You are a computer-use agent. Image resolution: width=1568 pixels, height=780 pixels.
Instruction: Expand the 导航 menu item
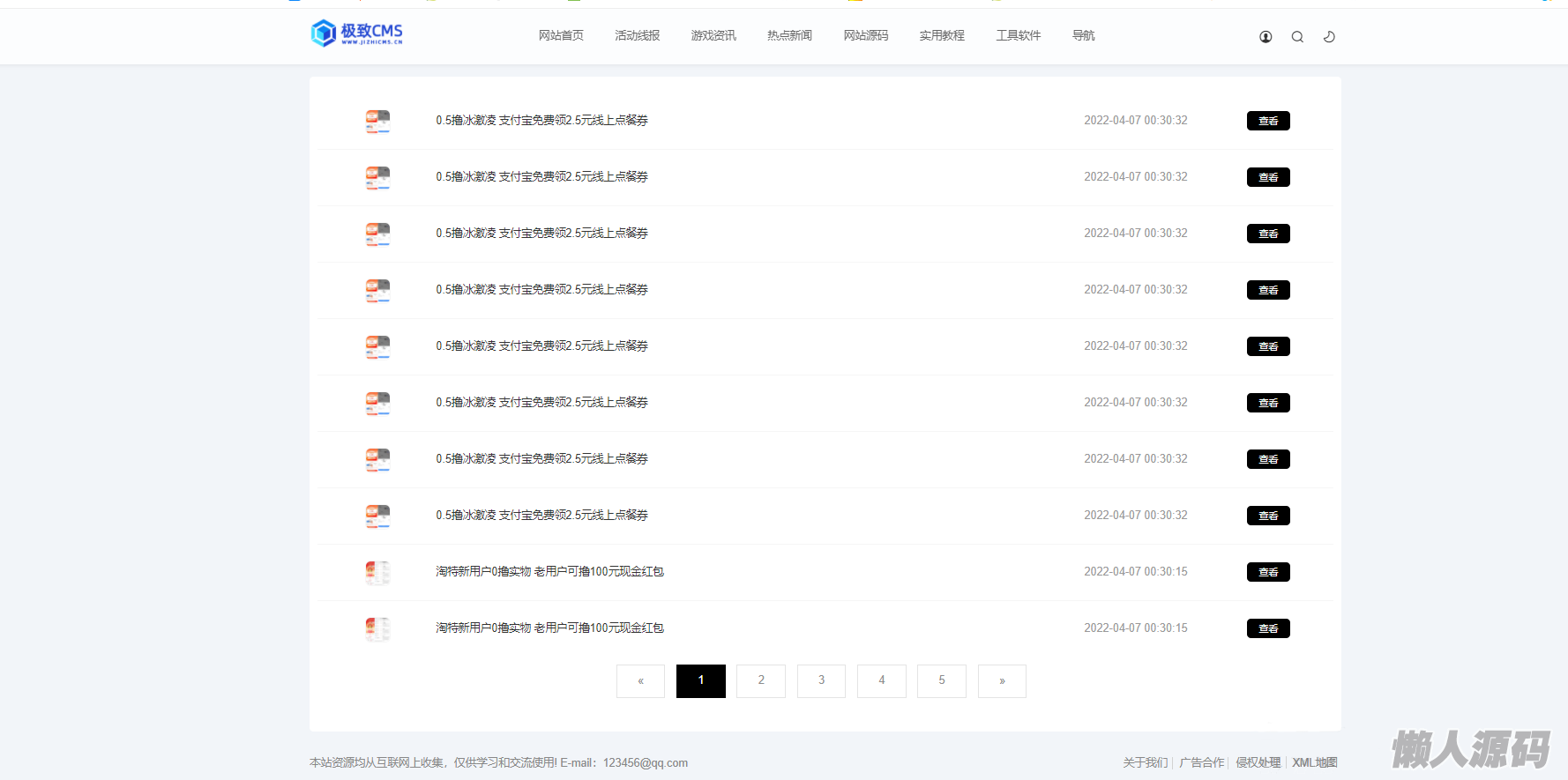(x=1083, y=35)
